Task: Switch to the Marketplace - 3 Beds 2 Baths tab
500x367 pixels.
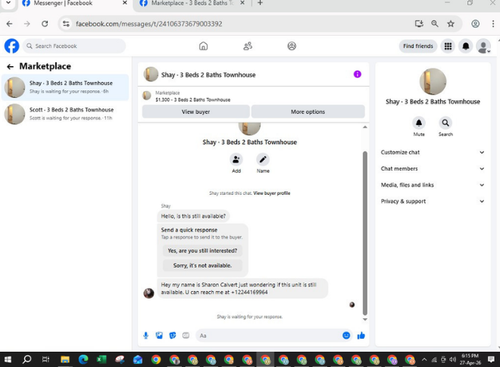Action: click(192, 3)
